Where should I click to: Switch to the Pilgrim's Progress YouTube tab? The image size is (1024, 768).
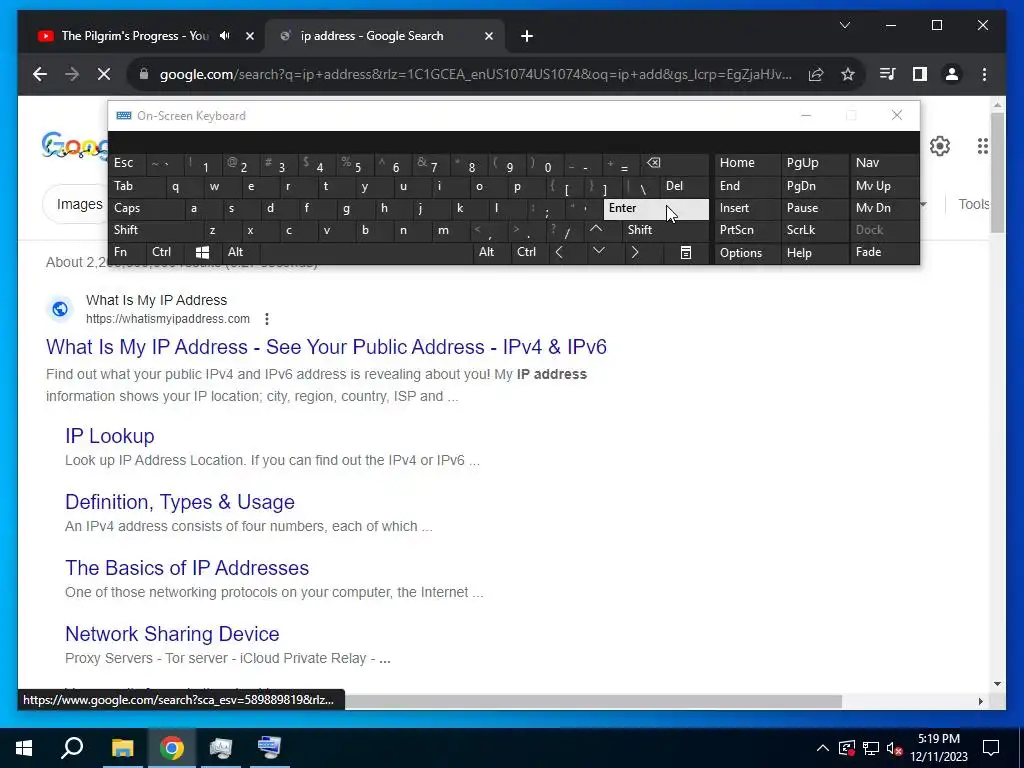coord(134,36)
